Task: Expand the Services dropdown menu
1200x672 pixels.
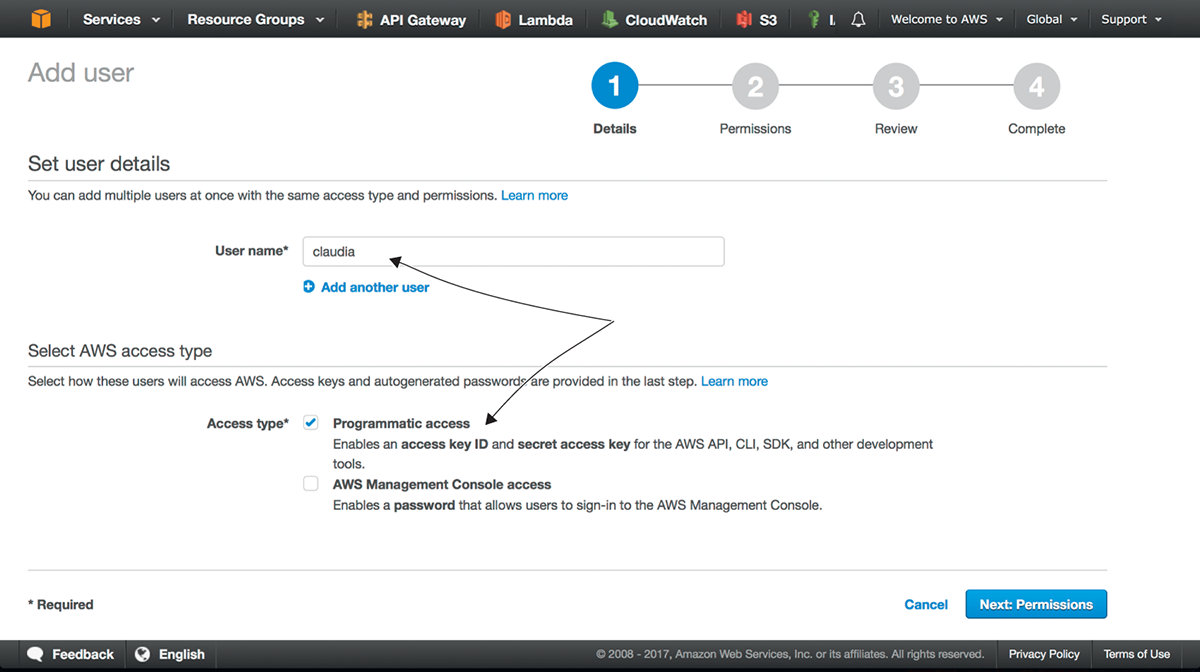Action: point(121,20)
